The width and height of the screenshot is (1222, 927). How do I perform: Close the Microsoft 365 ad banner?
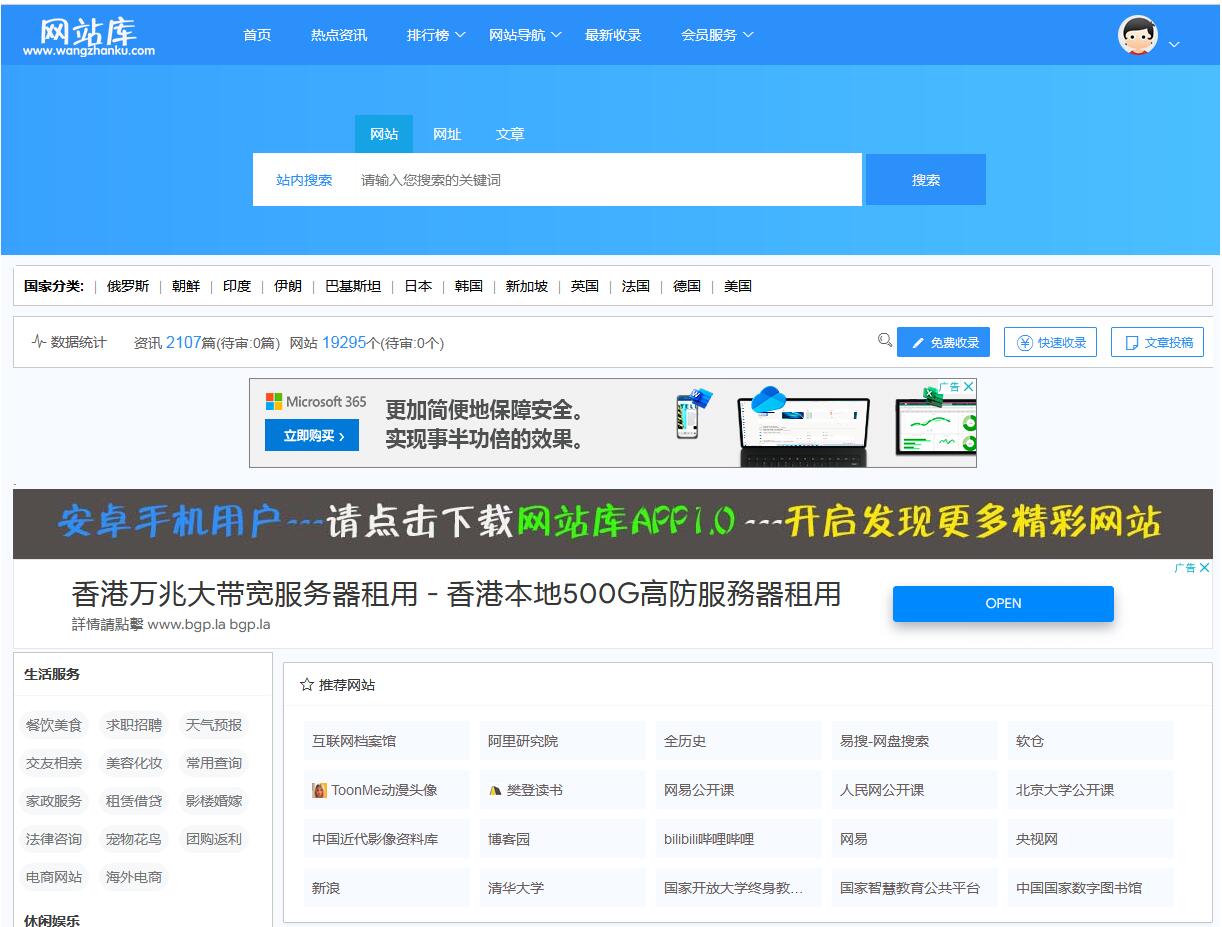968,387
